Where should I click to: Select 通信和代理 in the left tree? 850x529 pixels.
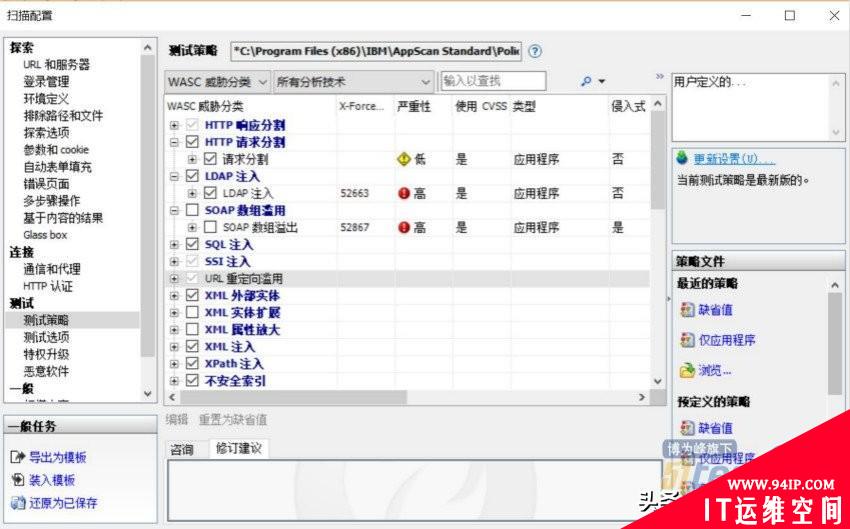point(52,269)
